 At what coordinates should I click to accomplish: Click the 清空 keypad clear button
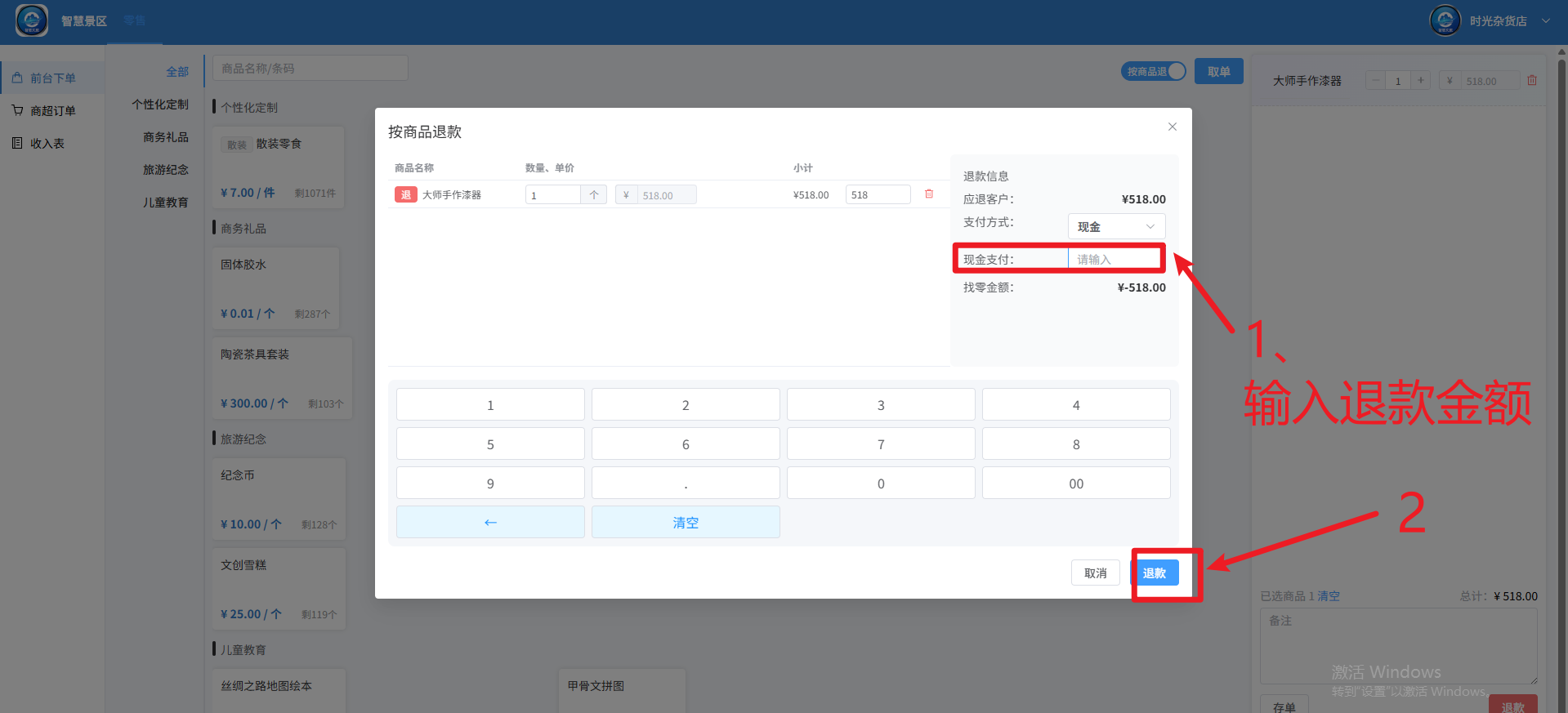pyautogui.click(x=686, y=522)
